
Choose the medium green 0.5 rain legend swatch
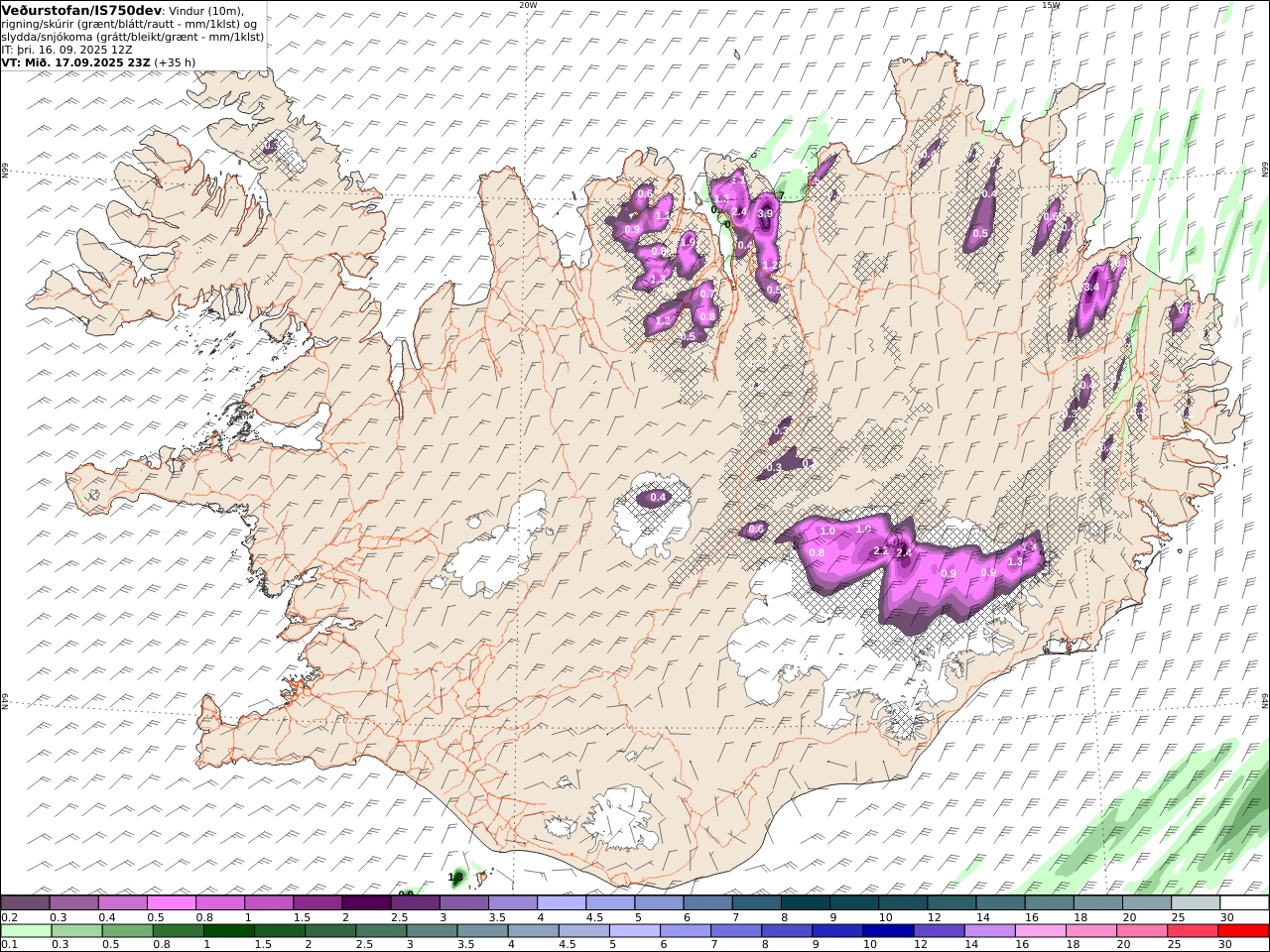click(x=128, y=930)
